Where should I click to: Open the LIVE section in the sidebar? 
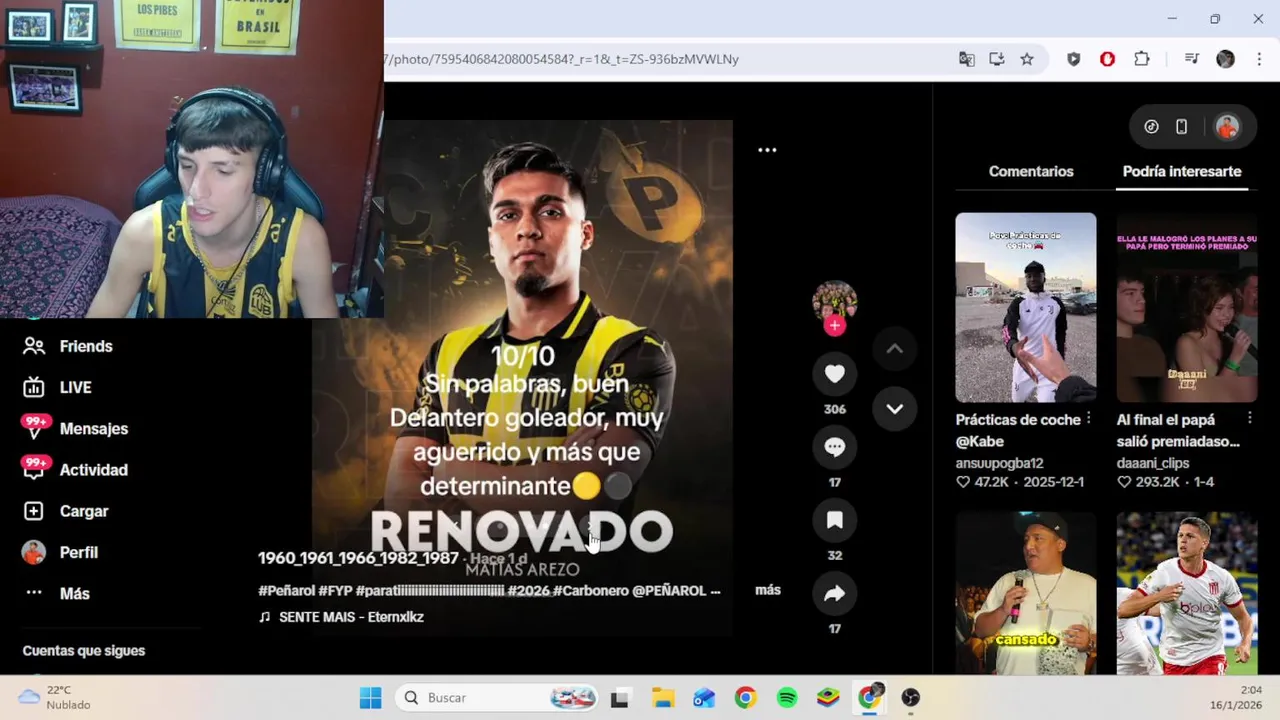[x=57, y=387]
